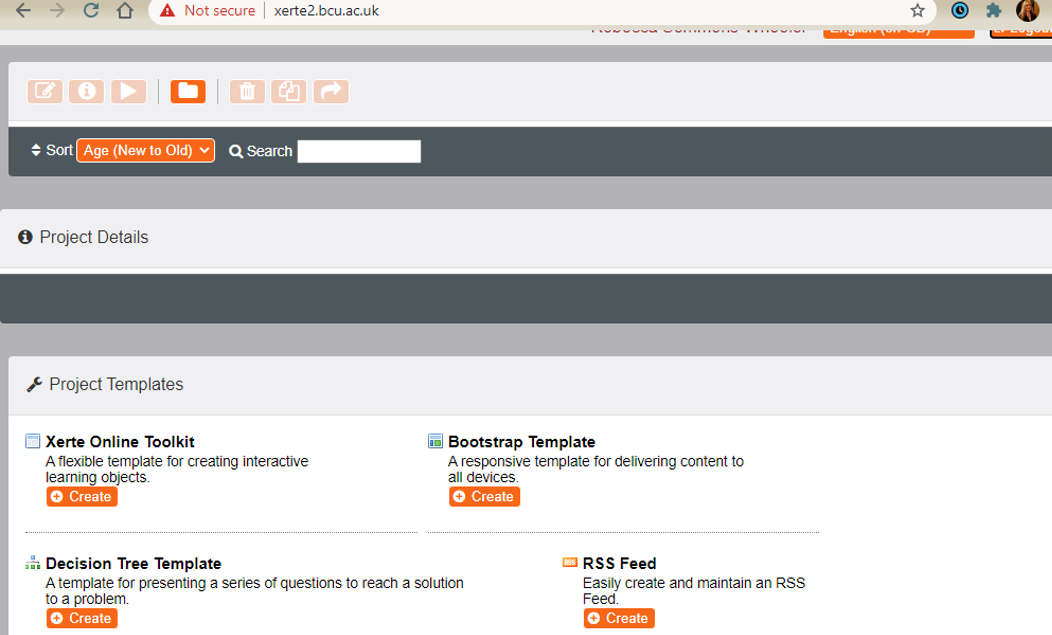
Task: Open the language selector in header
Action: [x=898, y=31]
